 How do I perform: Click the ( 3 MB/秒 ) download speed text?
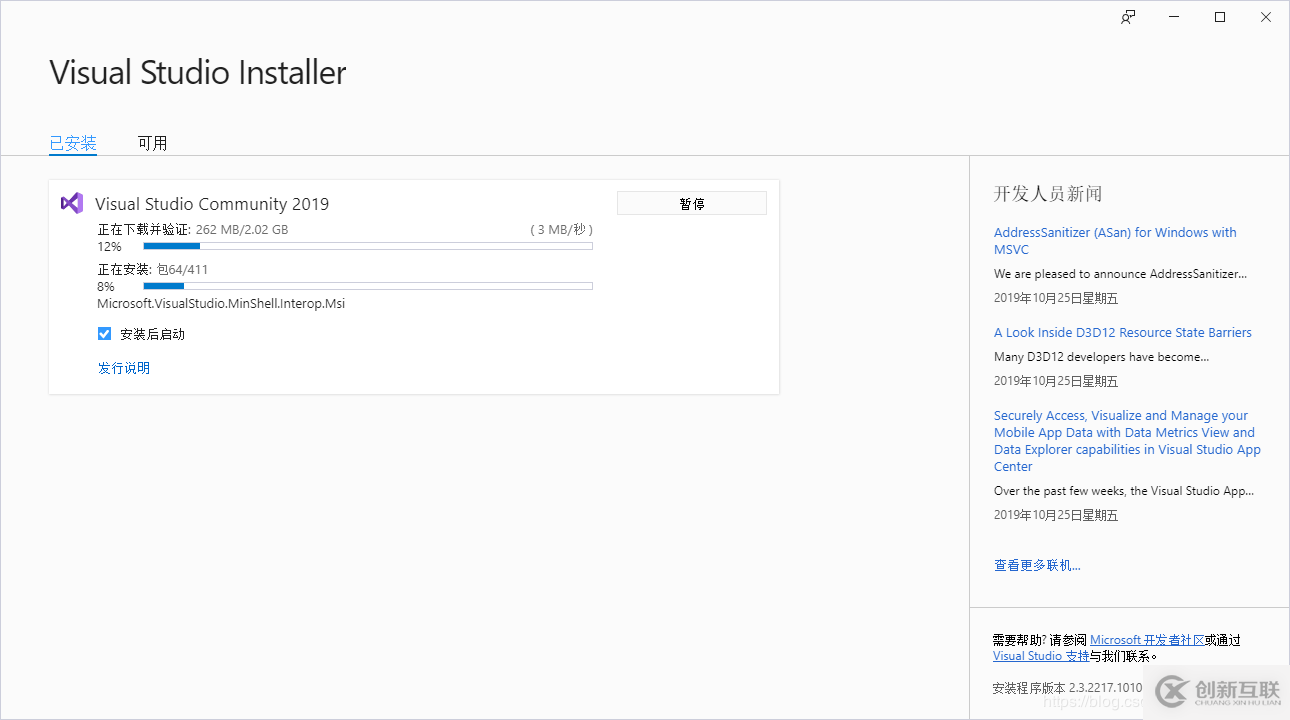point(561,230)
